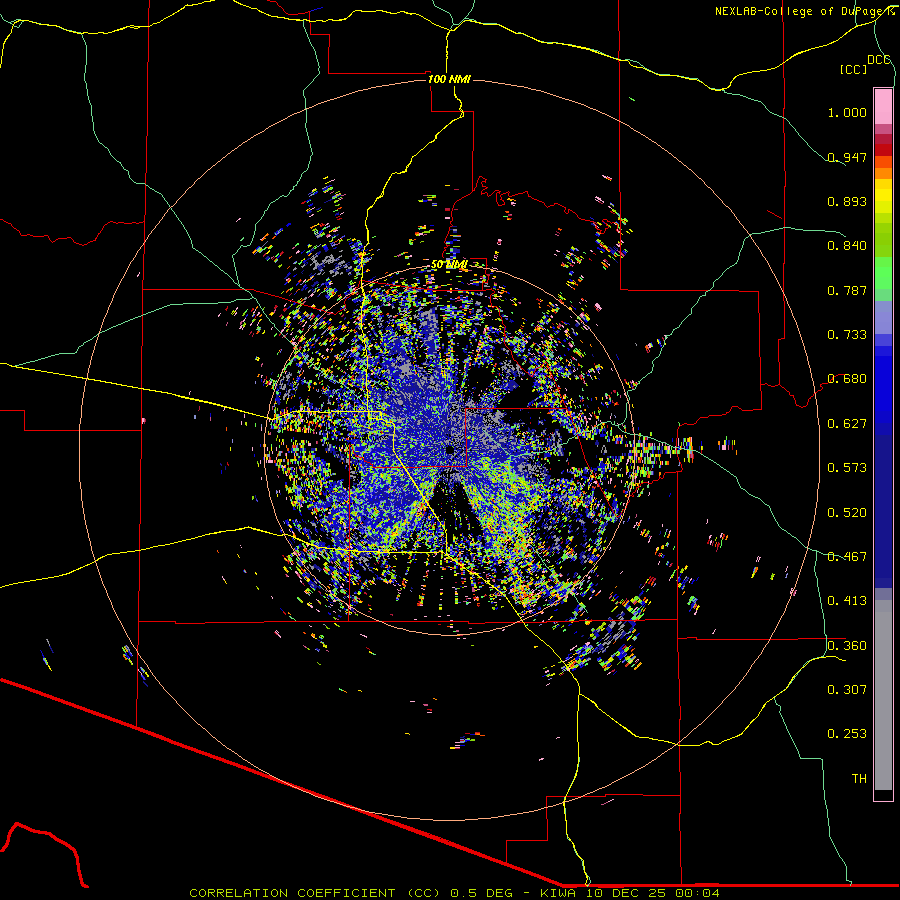Image resolution: width=900 pixels, height=900 pixels.
Task: Click the 1.000 value on color scale
Action: pos(847,112)
